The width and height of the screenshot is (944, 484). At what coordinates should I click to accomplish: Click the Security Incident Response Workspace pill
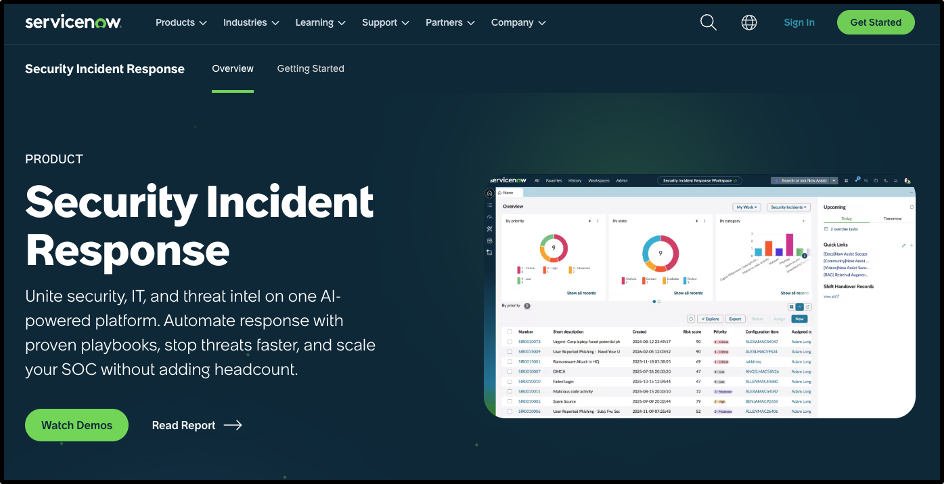tap(700, 181)
